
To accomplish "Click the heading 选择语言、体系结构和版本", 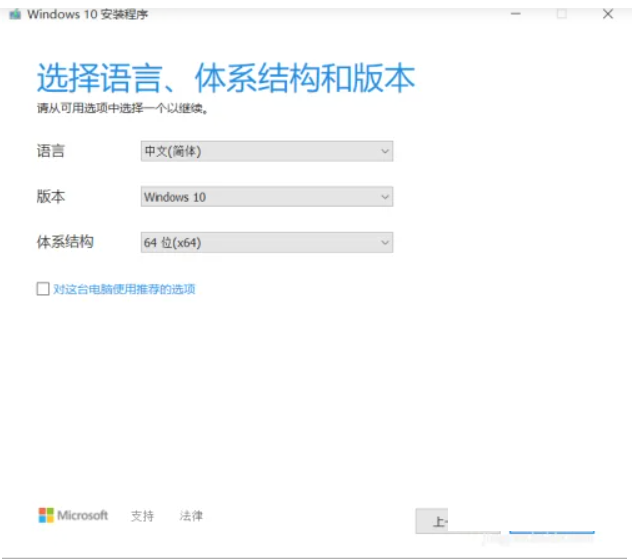I will click(x=226, y=78).
